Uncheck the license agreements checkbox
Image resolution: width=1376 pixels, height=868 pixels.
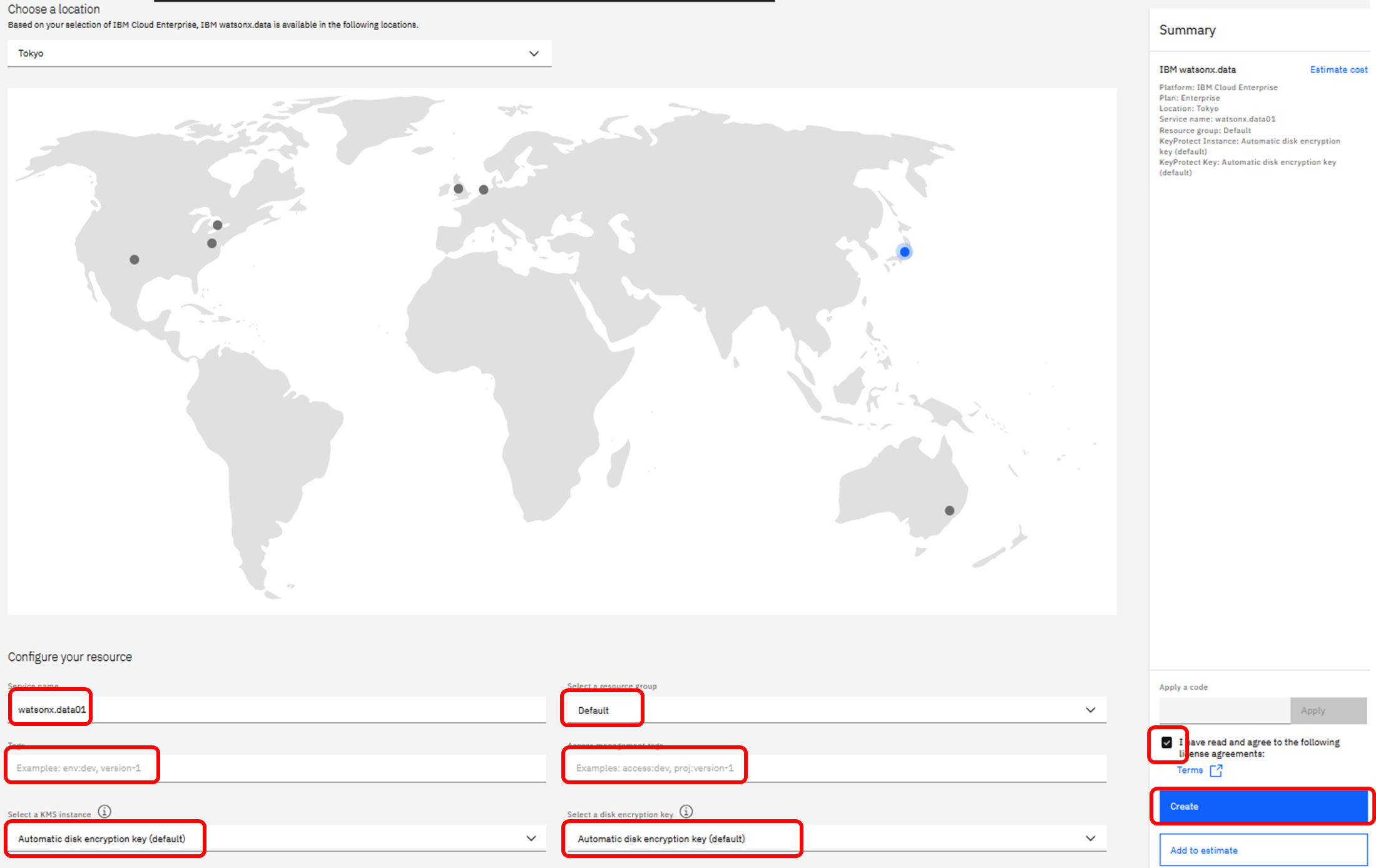pyautogui.click(x=1166, y=742)
